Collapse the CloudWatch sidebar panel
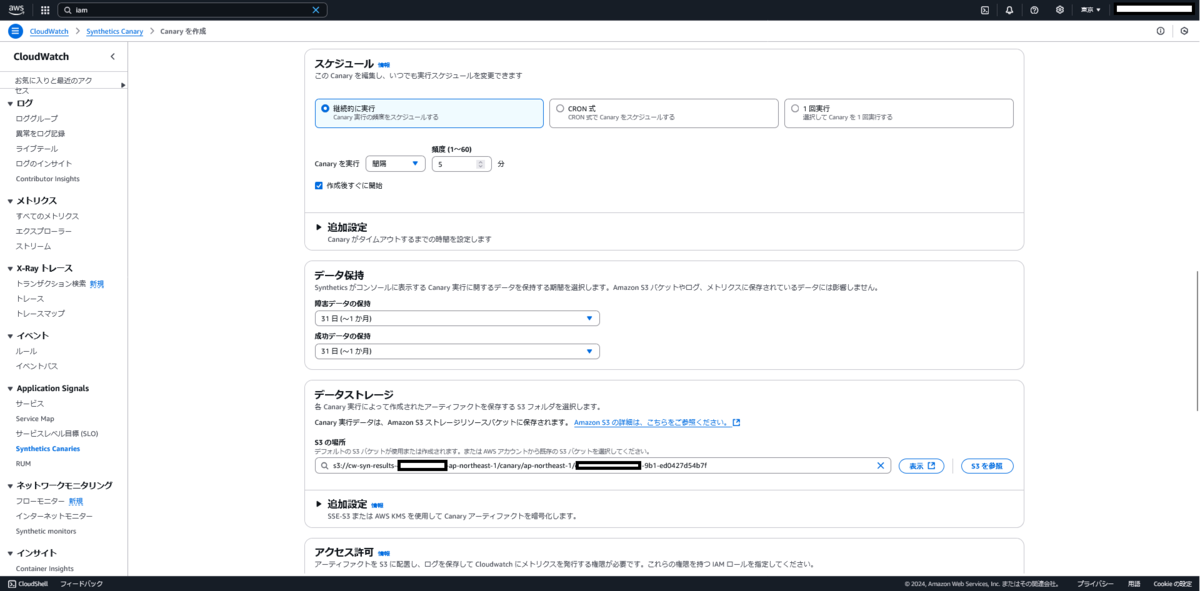1200x591 pixels. point(114,56)
